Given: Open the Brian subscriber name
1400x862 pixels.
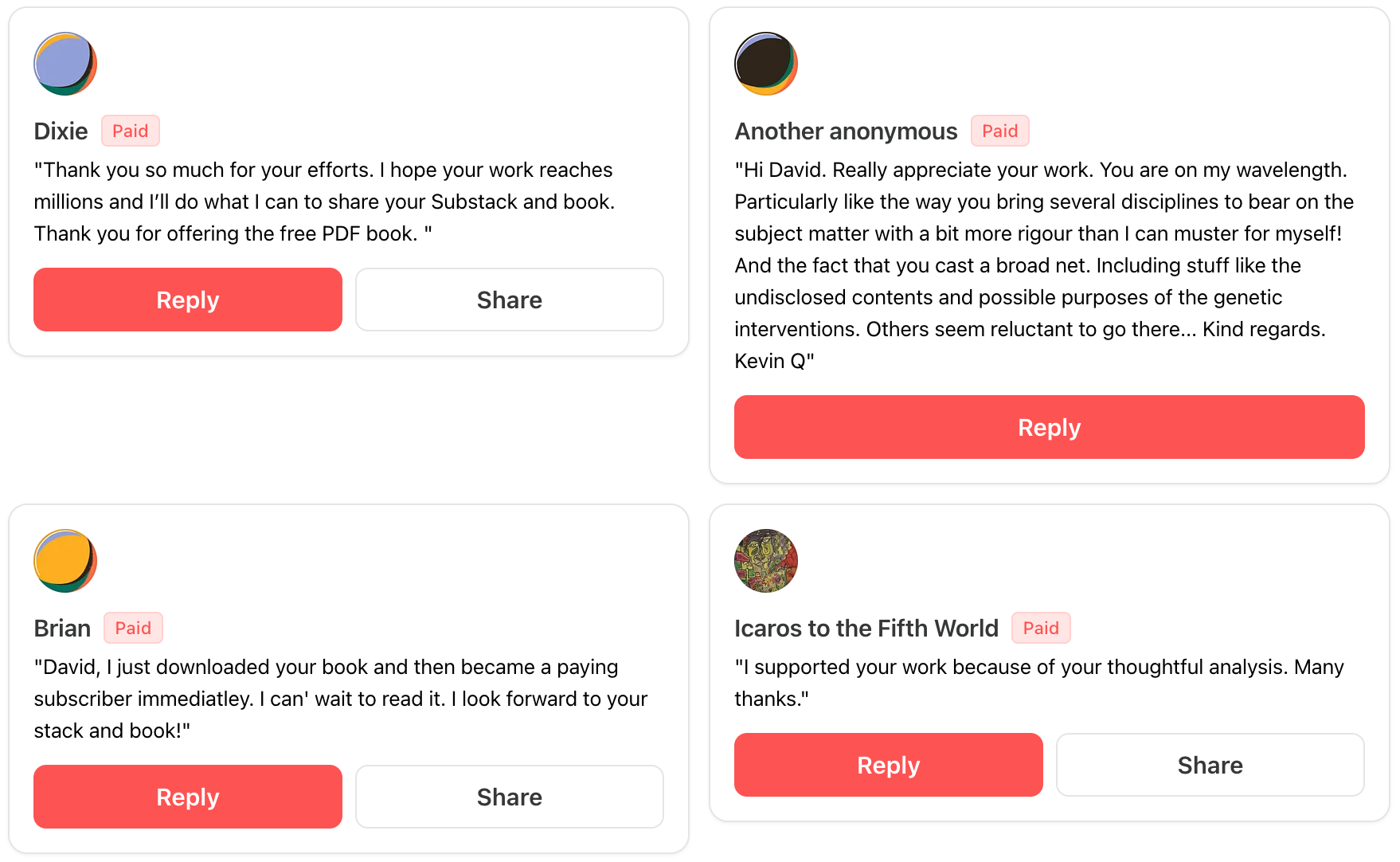Looking at the screenshot, I should [x=62, y=629].
